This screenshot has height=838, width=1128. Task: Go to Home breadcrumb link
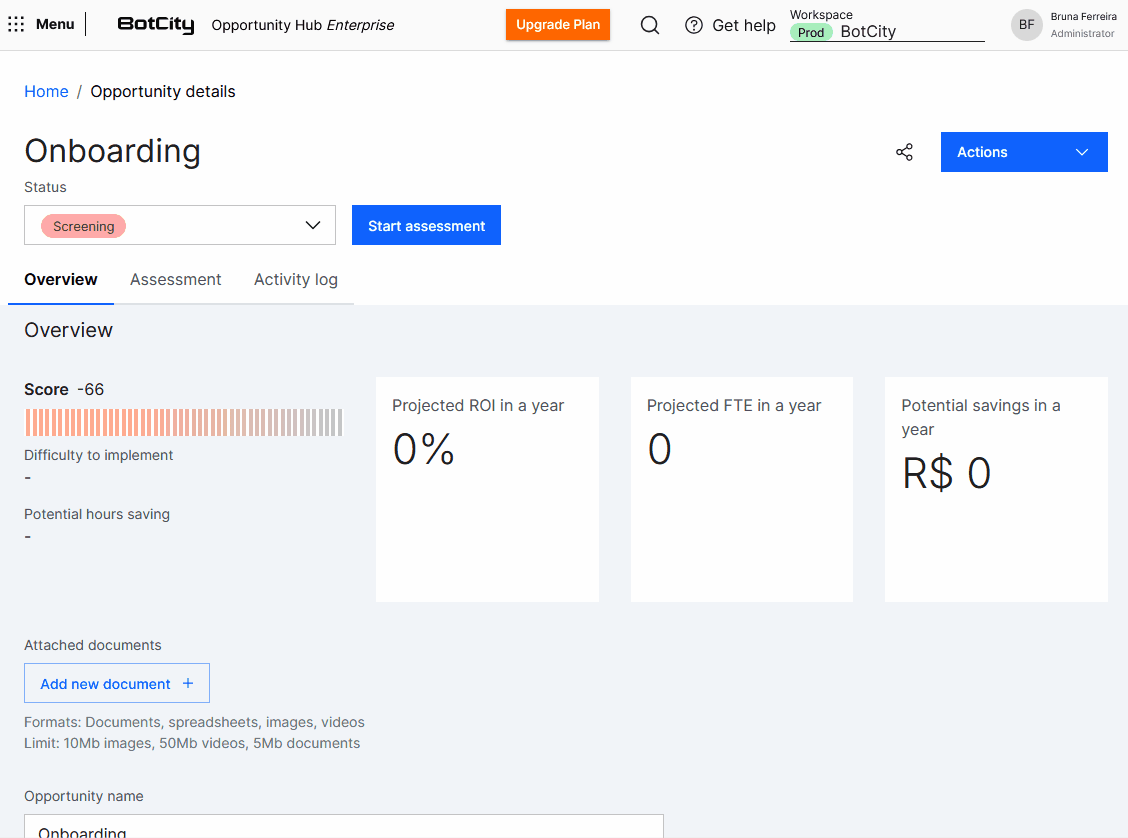point(46,91)
